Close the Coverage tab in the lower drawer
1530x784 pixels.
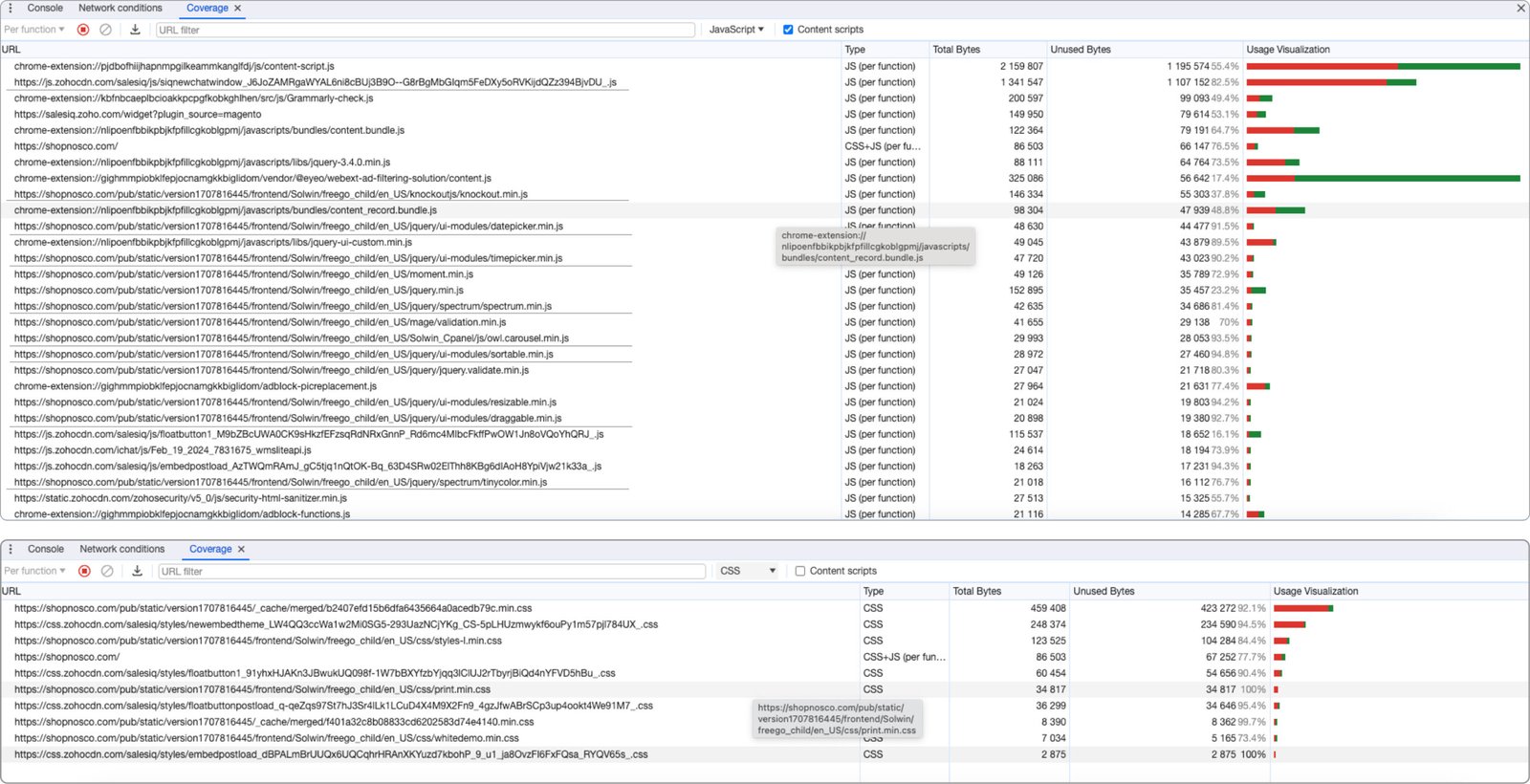point(241,550)
